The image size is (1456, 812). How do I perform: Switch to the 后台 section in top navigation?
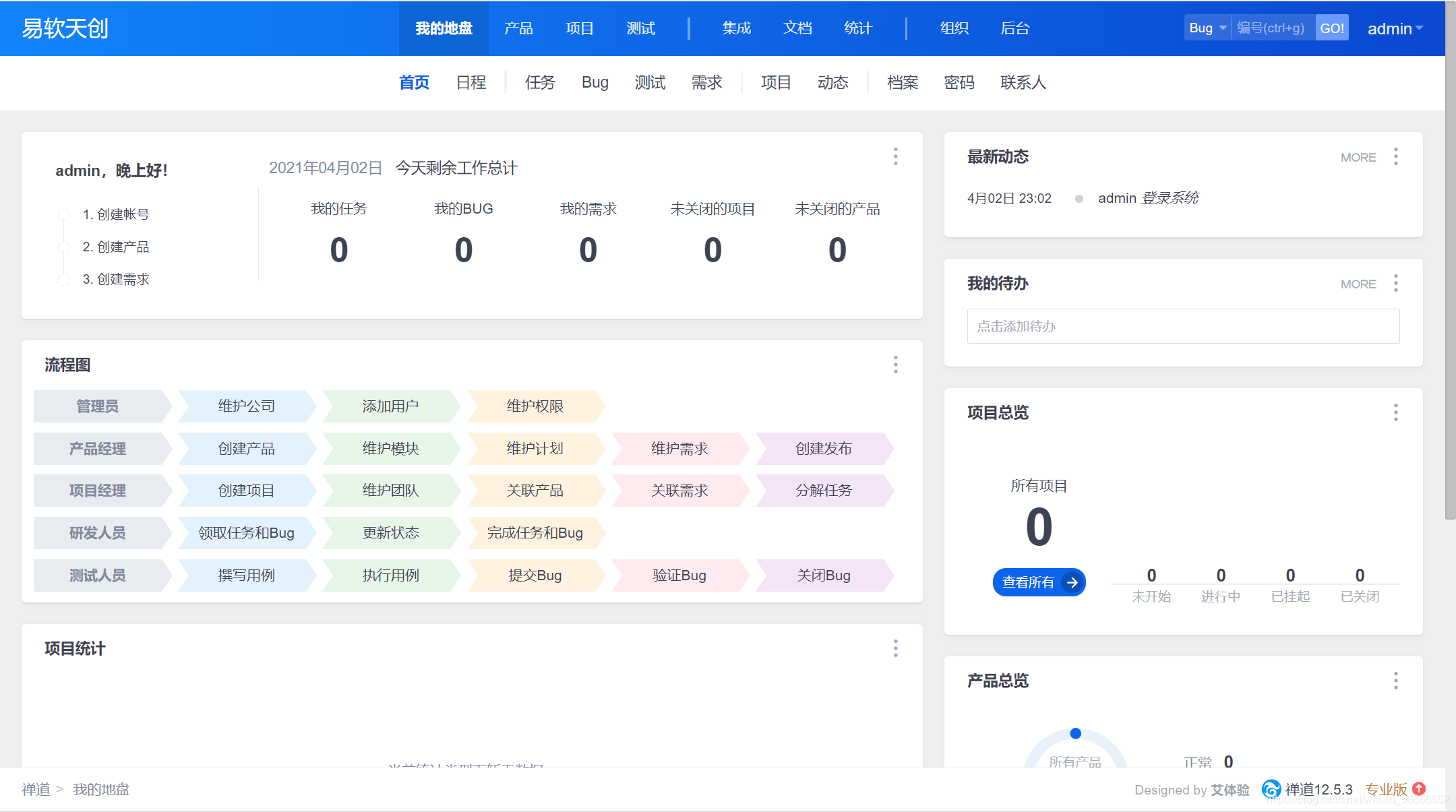(x=1015, y=28)
